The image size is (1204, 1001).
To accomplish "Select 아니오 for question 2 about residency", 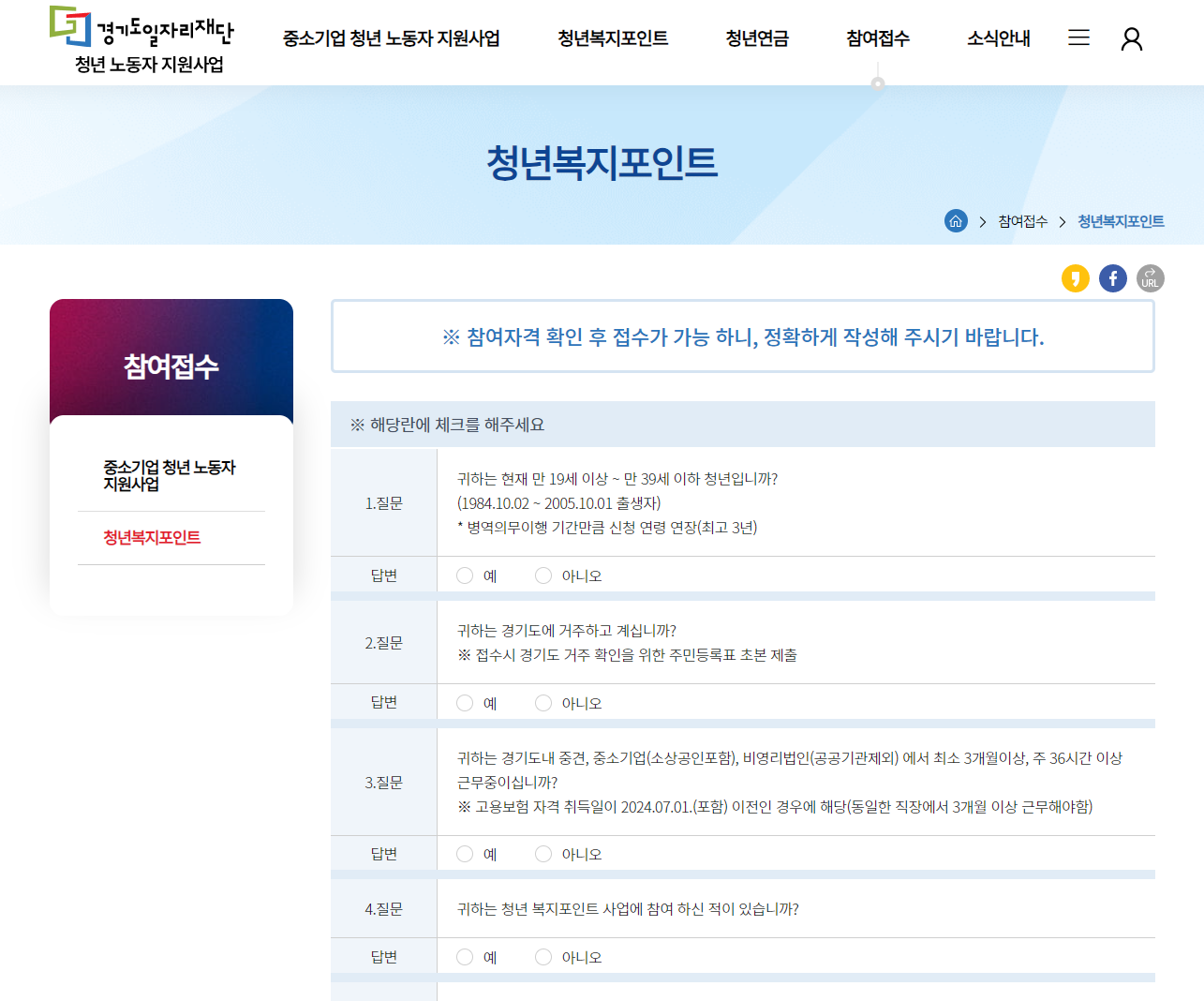I will point(543,701).
